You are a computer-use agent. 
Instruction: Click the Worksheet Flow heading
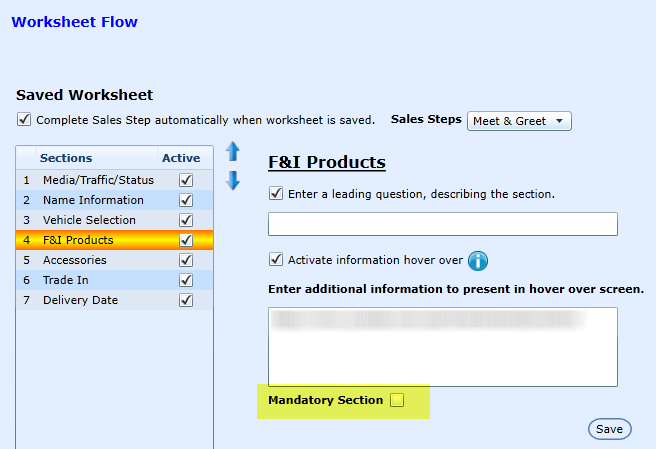(x=74, y=22)
